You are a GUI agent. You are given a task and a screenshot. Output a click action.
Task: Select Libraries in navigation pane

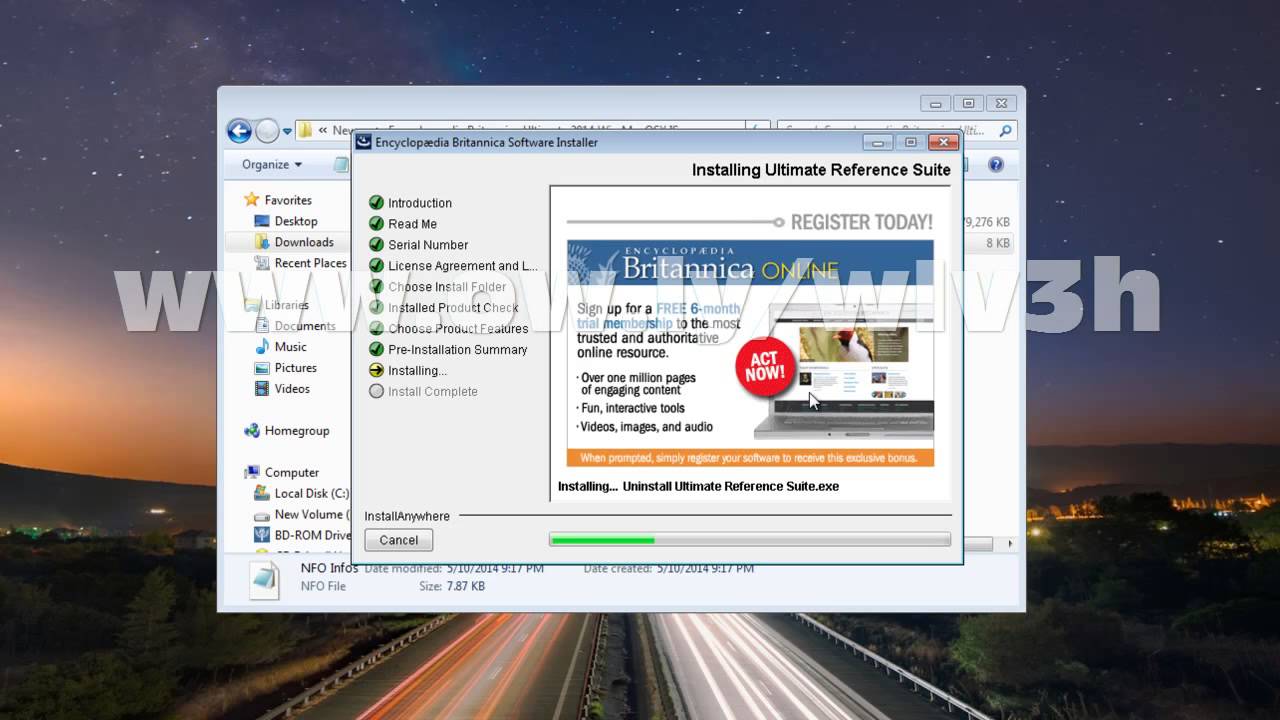pos(287,305)
